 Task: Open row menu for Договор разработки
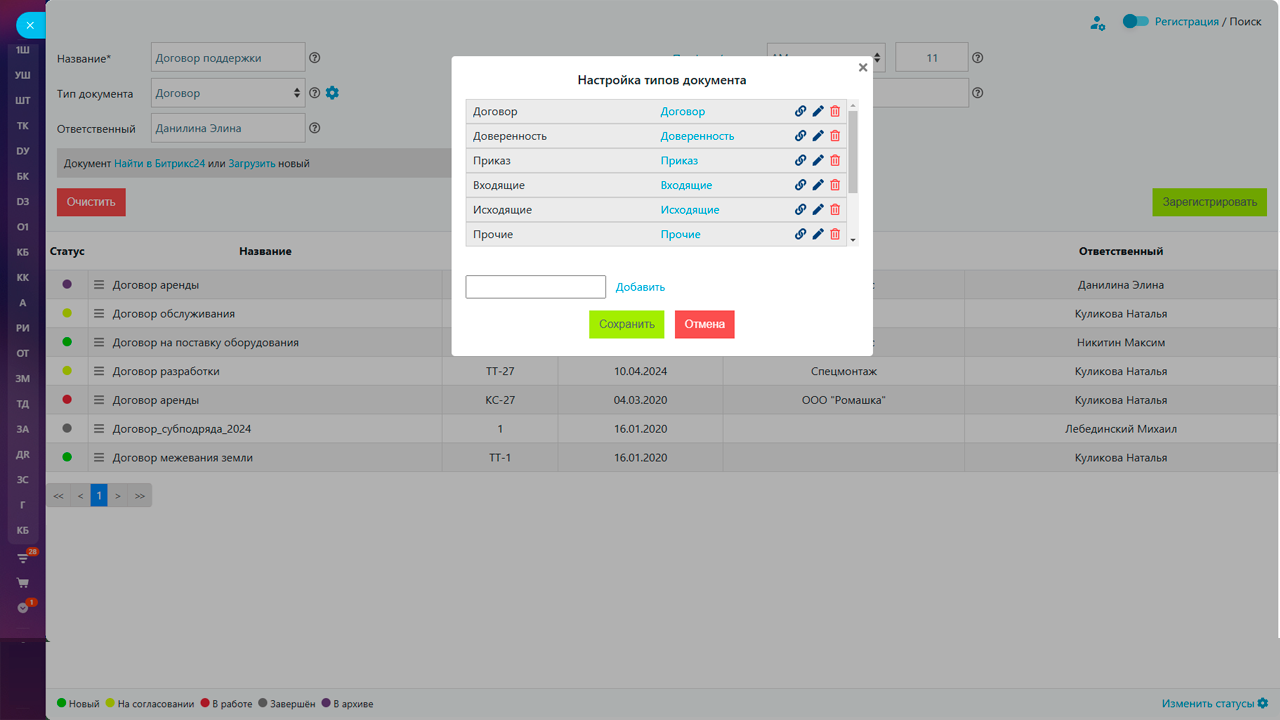99,371
